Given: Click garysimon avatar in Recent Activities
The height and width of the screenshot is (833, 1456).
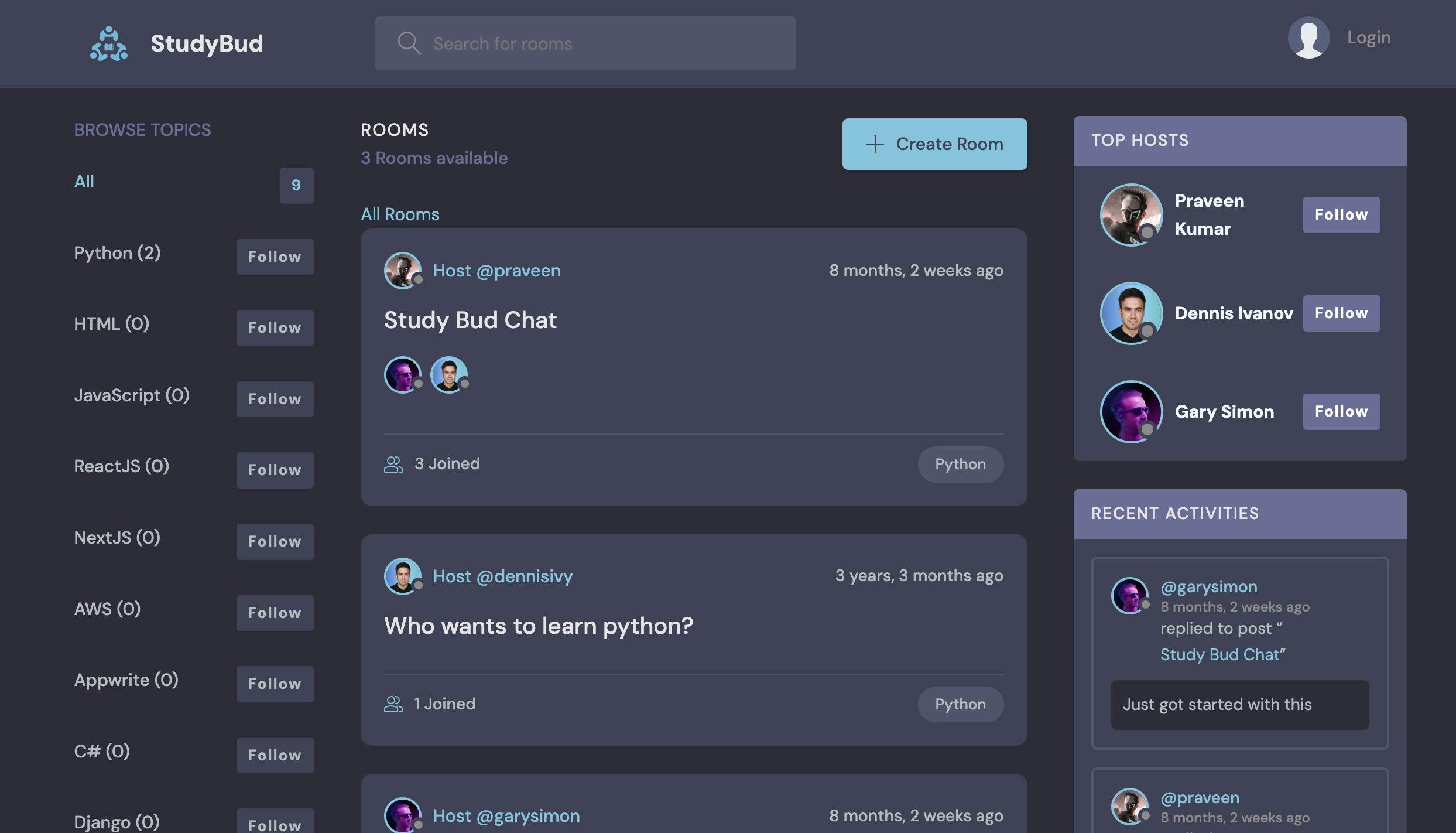Looking at the screenshot, I should pyautogui.click(x=1129, y=595).
